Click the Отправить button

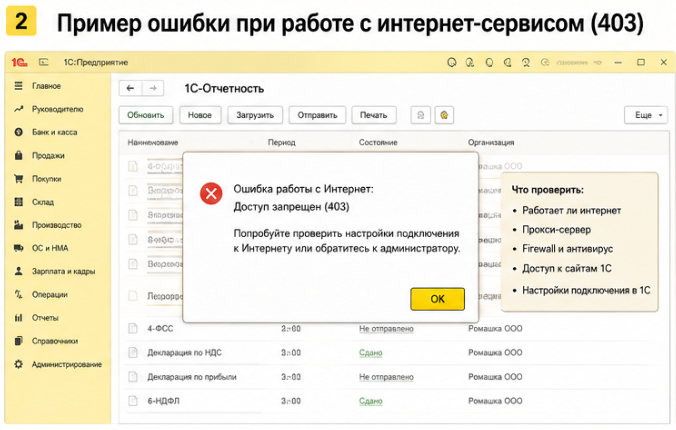tap(317, 115)
